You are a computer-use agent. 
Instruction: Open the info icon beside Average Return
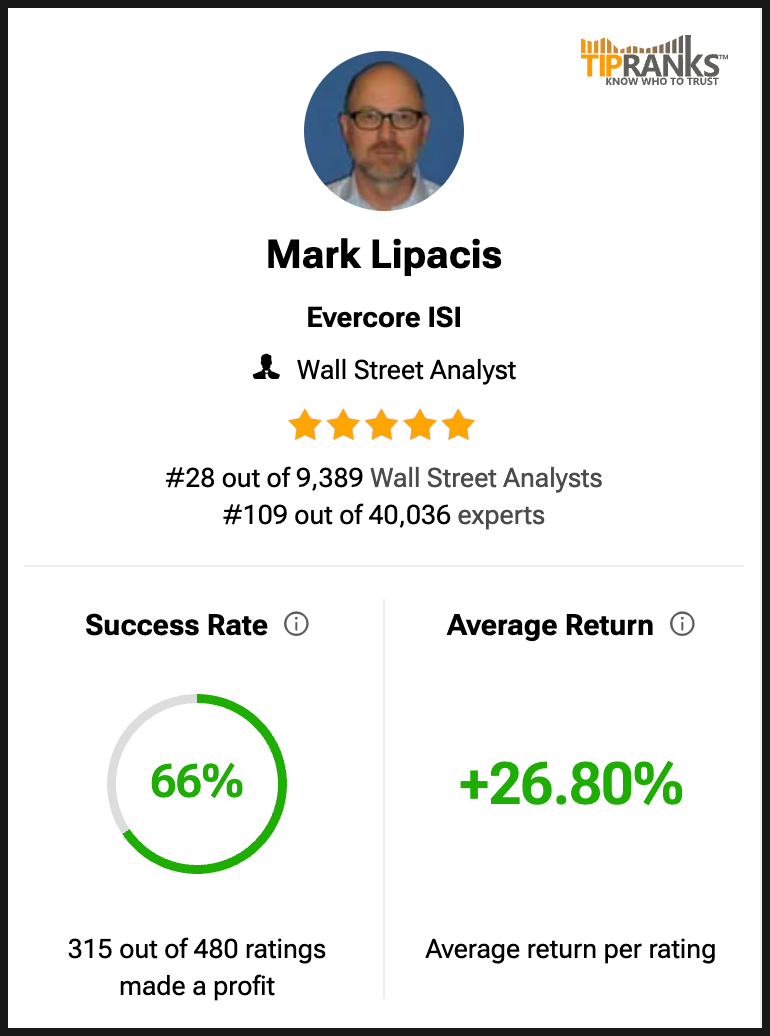tap(682, 624)
